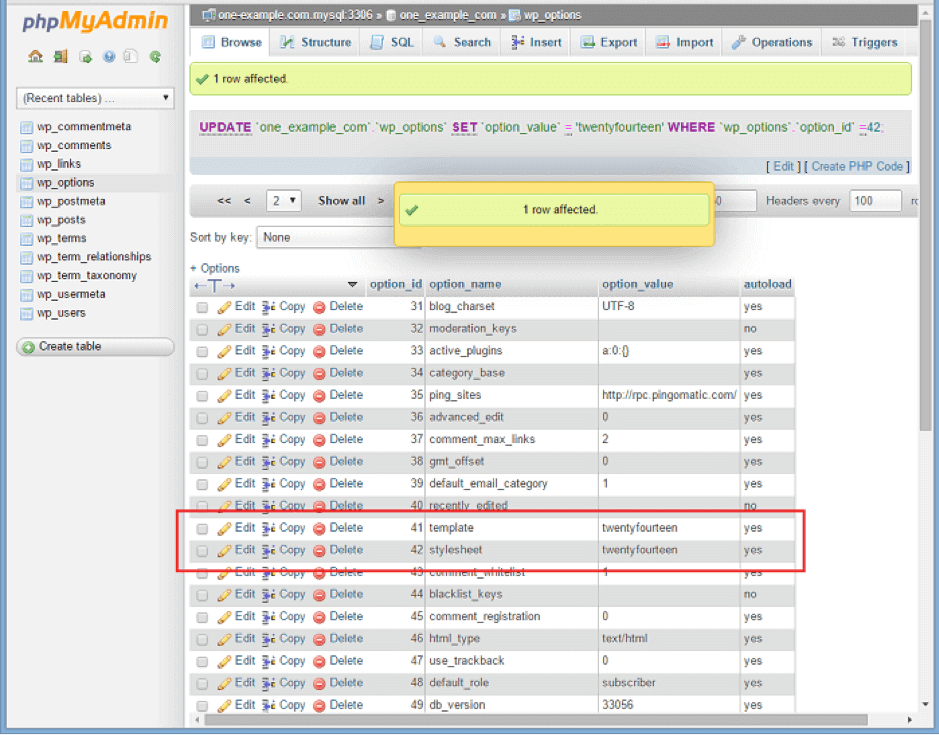Open the SQL tab
Screen dimensions: 939x735
coord(392,43)
